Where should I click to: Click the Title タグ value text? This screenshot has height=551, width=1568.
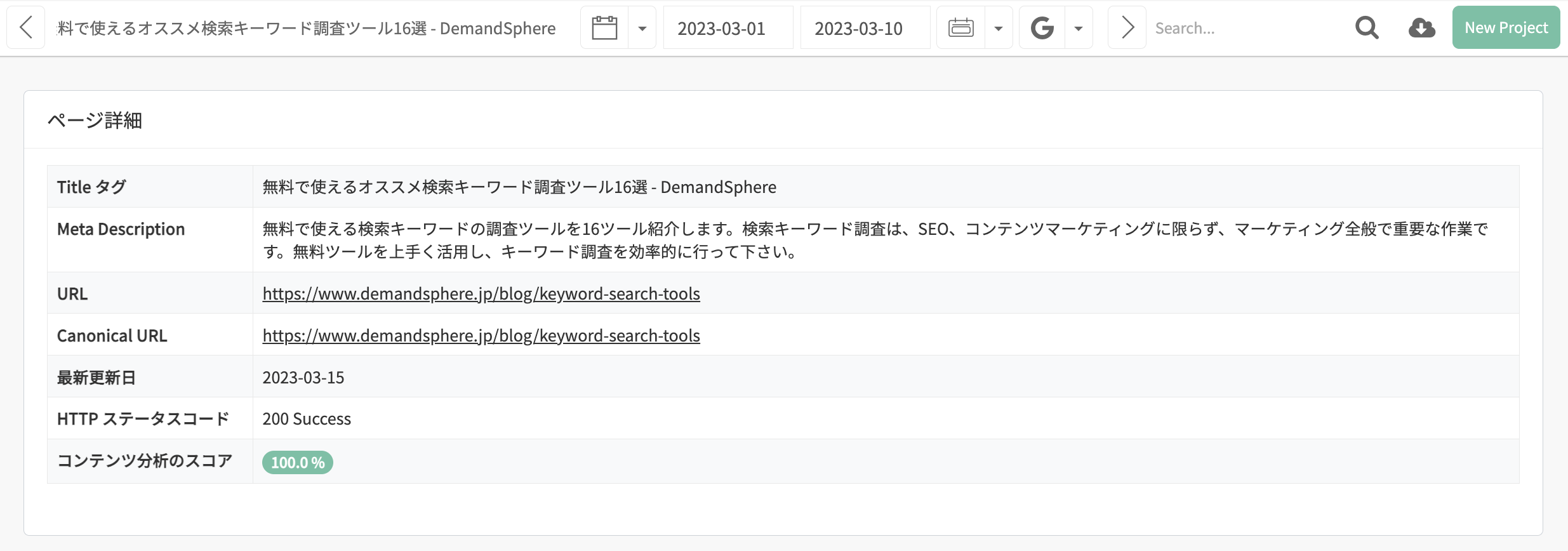click(x=519, y=187)
